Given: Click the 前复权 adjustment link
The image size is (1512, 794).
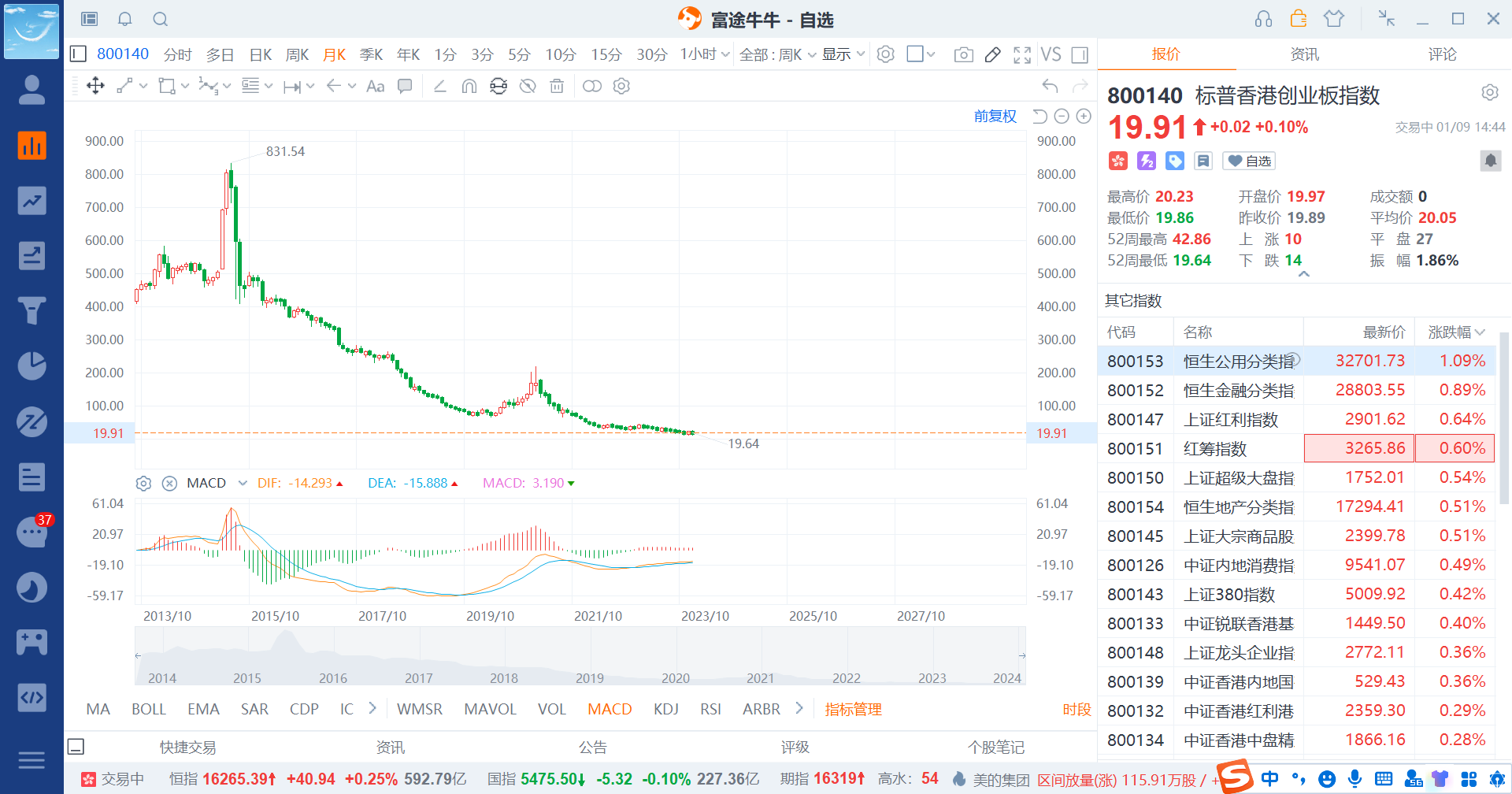Looking at the screenshot, I should click(995, 117).
